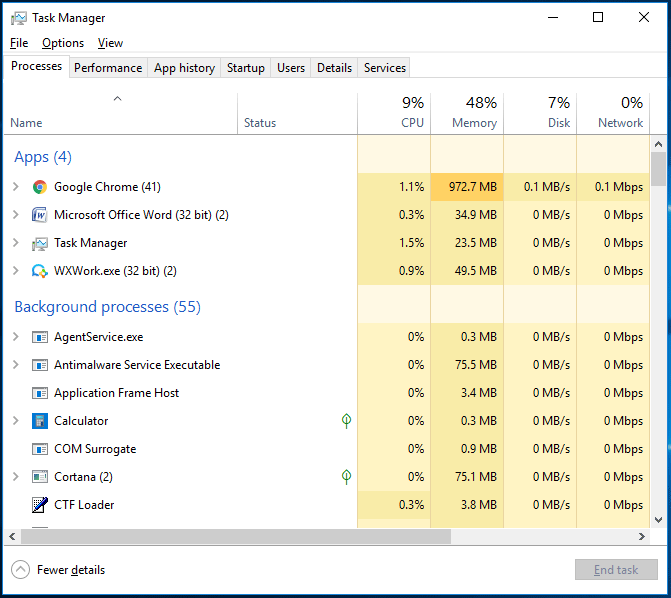Click the Apps (4) group heading
671x598 pixels.
43,157
